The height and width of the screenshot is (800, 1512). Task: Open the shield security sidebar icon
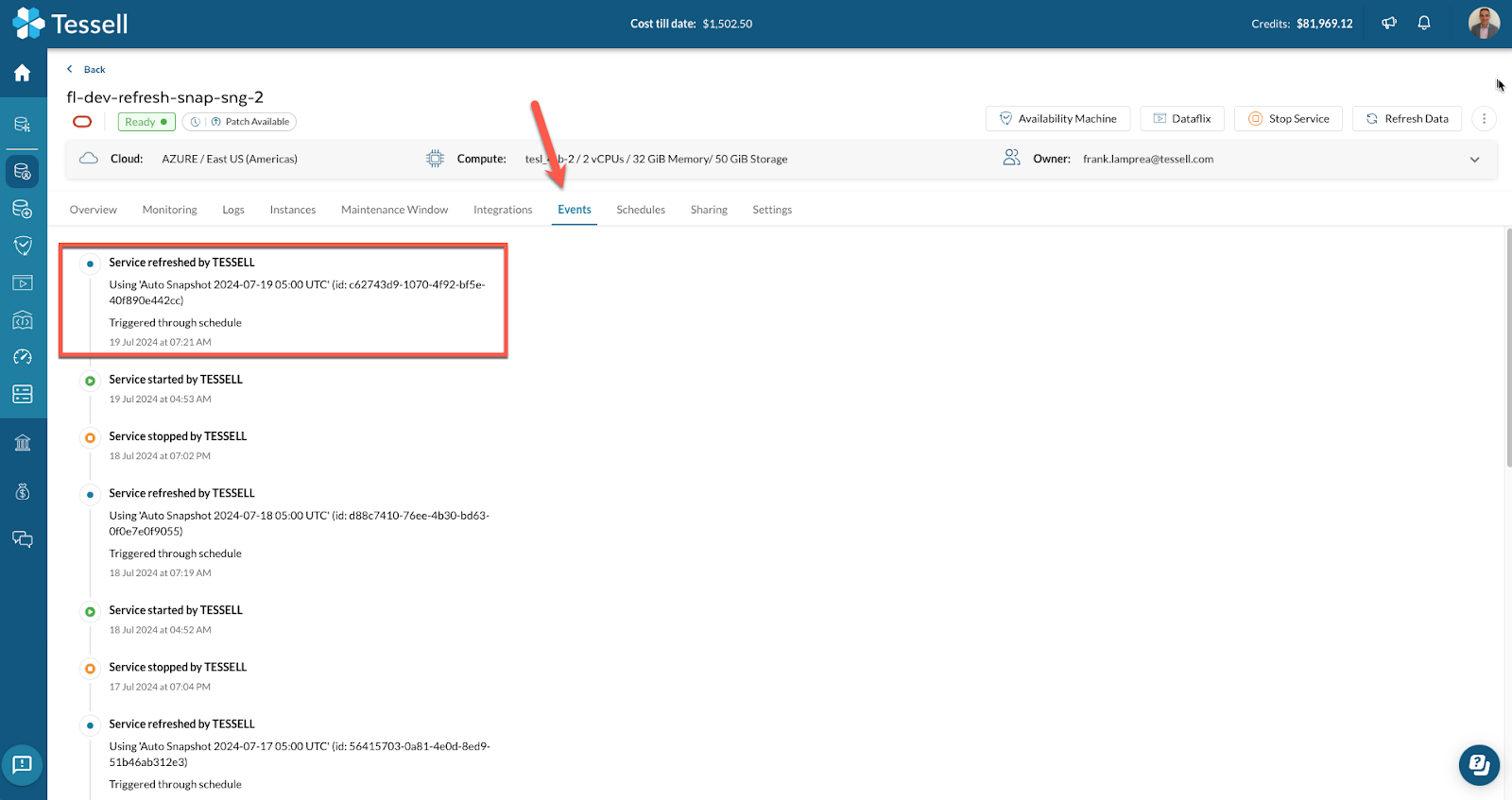[23, 247]
